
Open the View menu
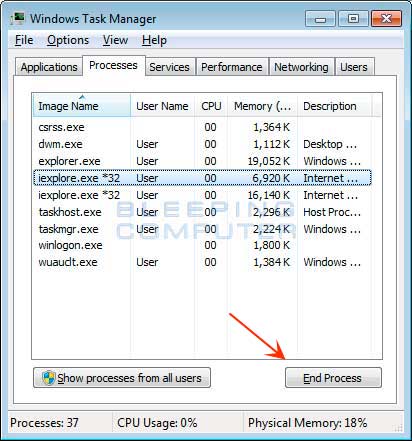pos(115,40)
